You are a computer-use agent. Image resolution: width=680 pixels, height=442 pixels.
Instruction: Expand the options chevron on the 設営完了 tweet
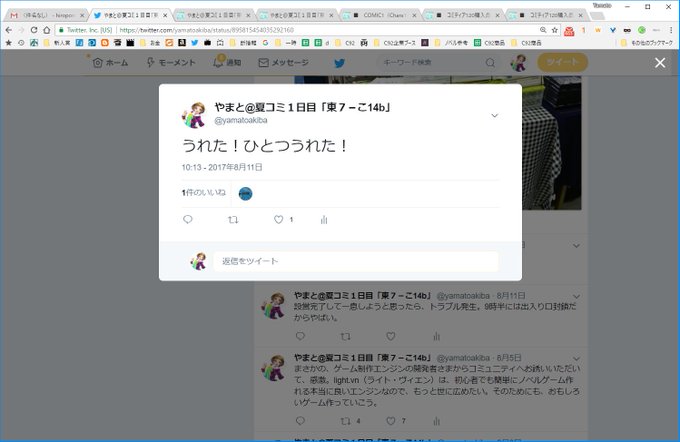[x=576, y=296]
